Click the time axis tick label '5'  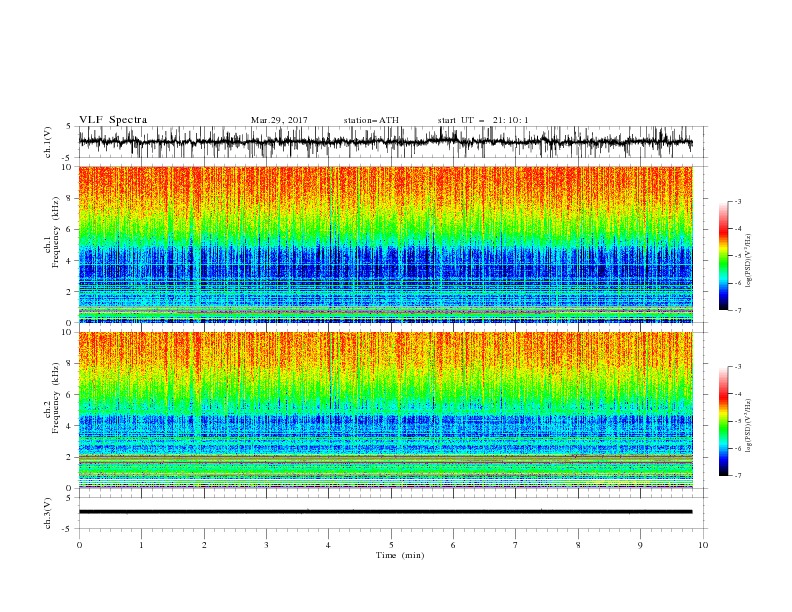(x=391, y=545)
